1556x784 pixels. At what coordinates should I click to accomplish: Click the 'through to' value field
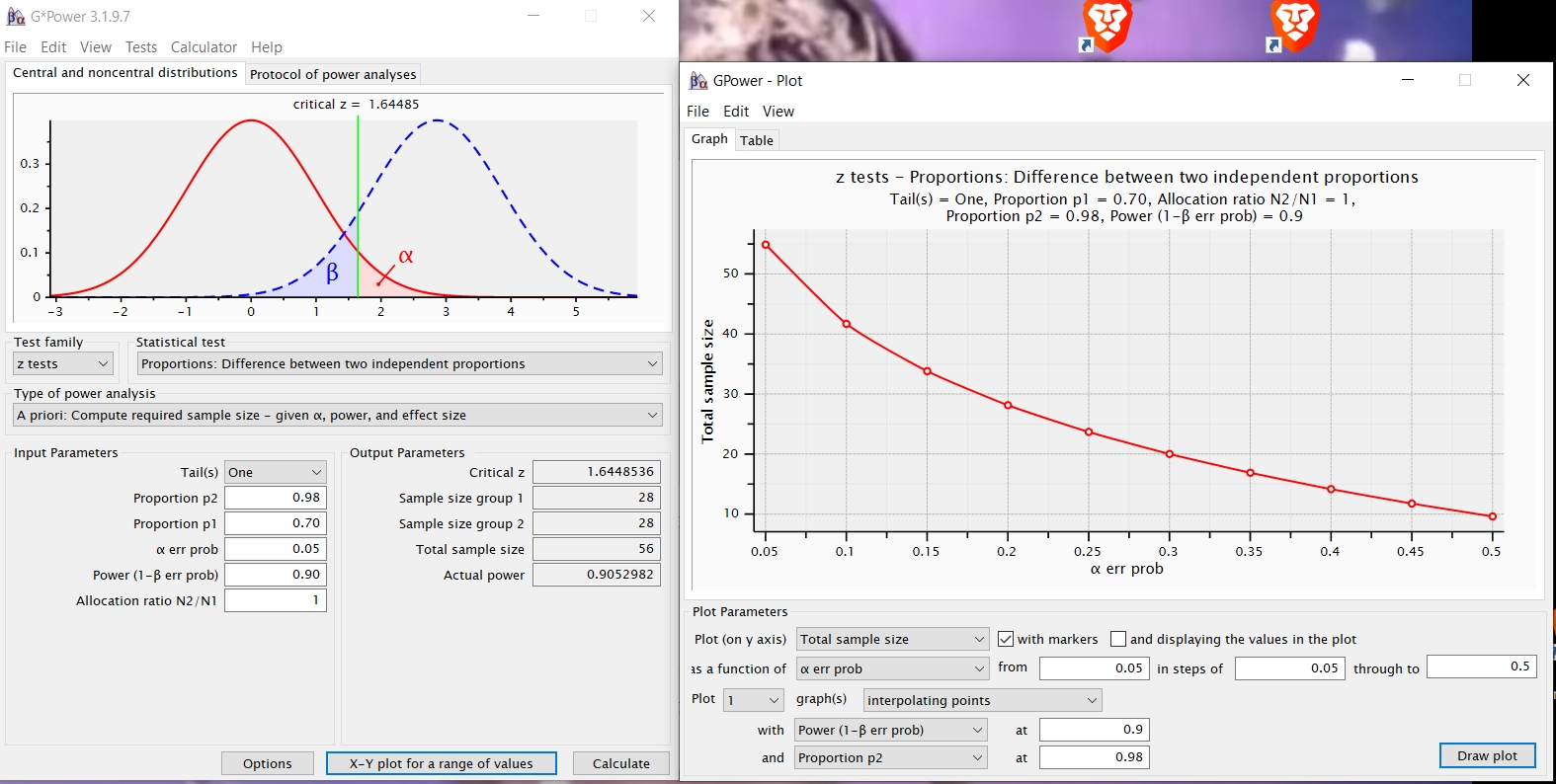[1481, 667]
